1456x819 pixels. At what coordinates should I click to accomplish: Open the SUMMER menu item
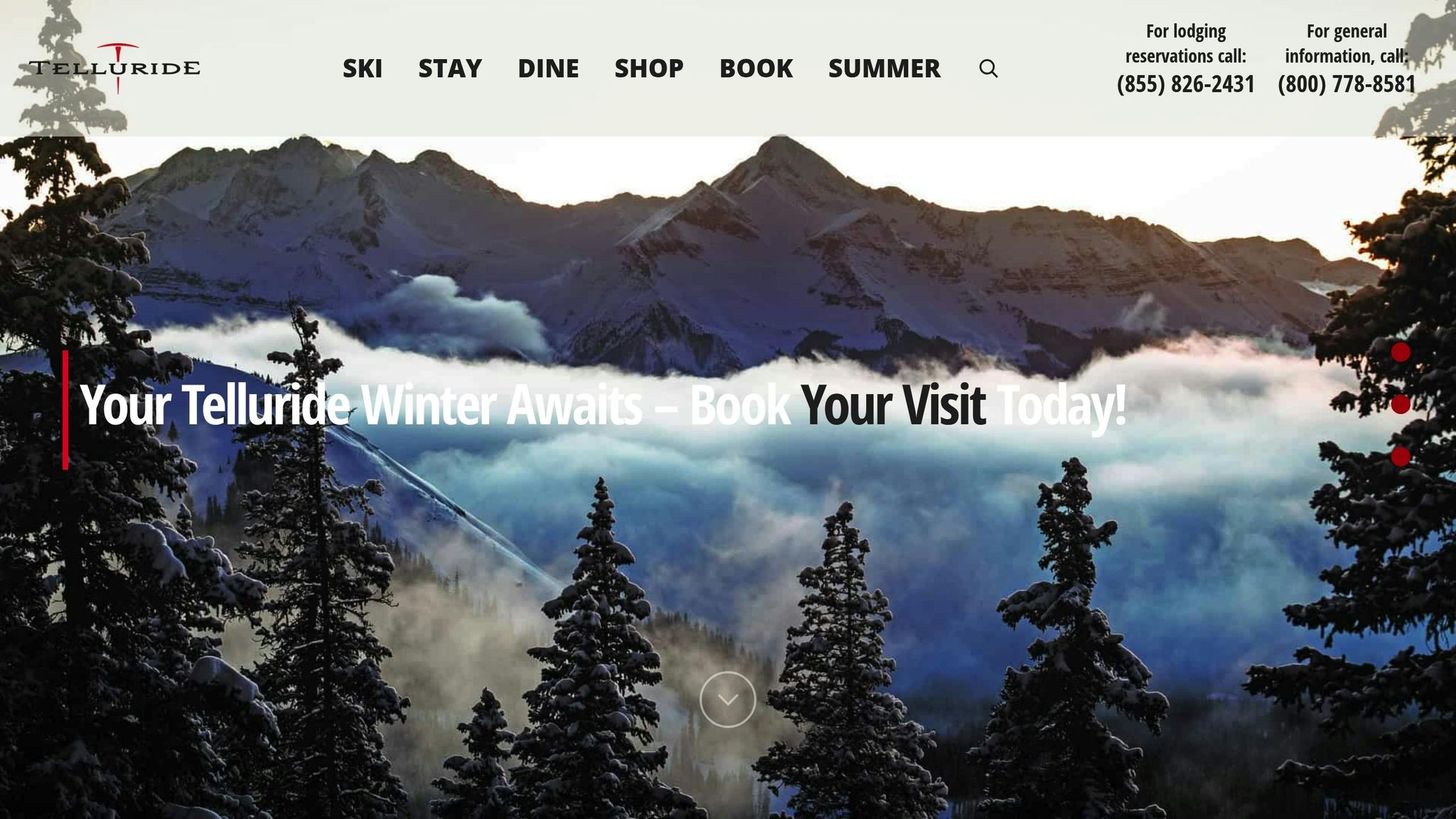point(884,68)
